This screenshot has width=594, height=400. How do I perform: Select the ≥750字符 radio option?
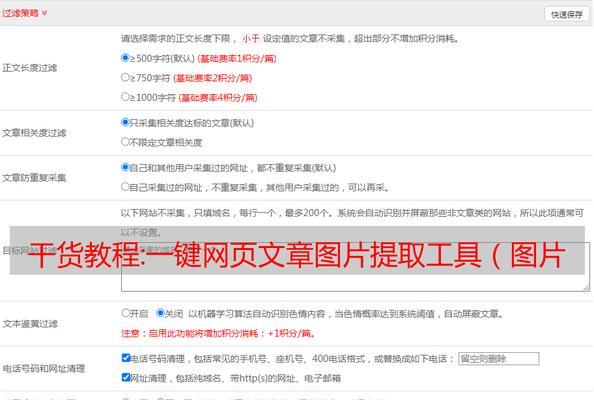tap(125, 77)
